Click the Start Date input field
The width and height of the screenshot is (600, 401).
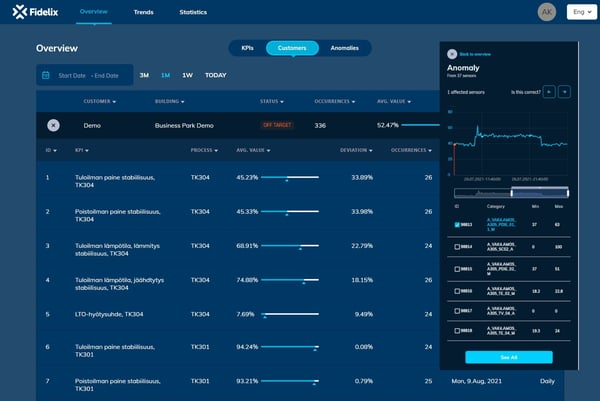(73, 75)
